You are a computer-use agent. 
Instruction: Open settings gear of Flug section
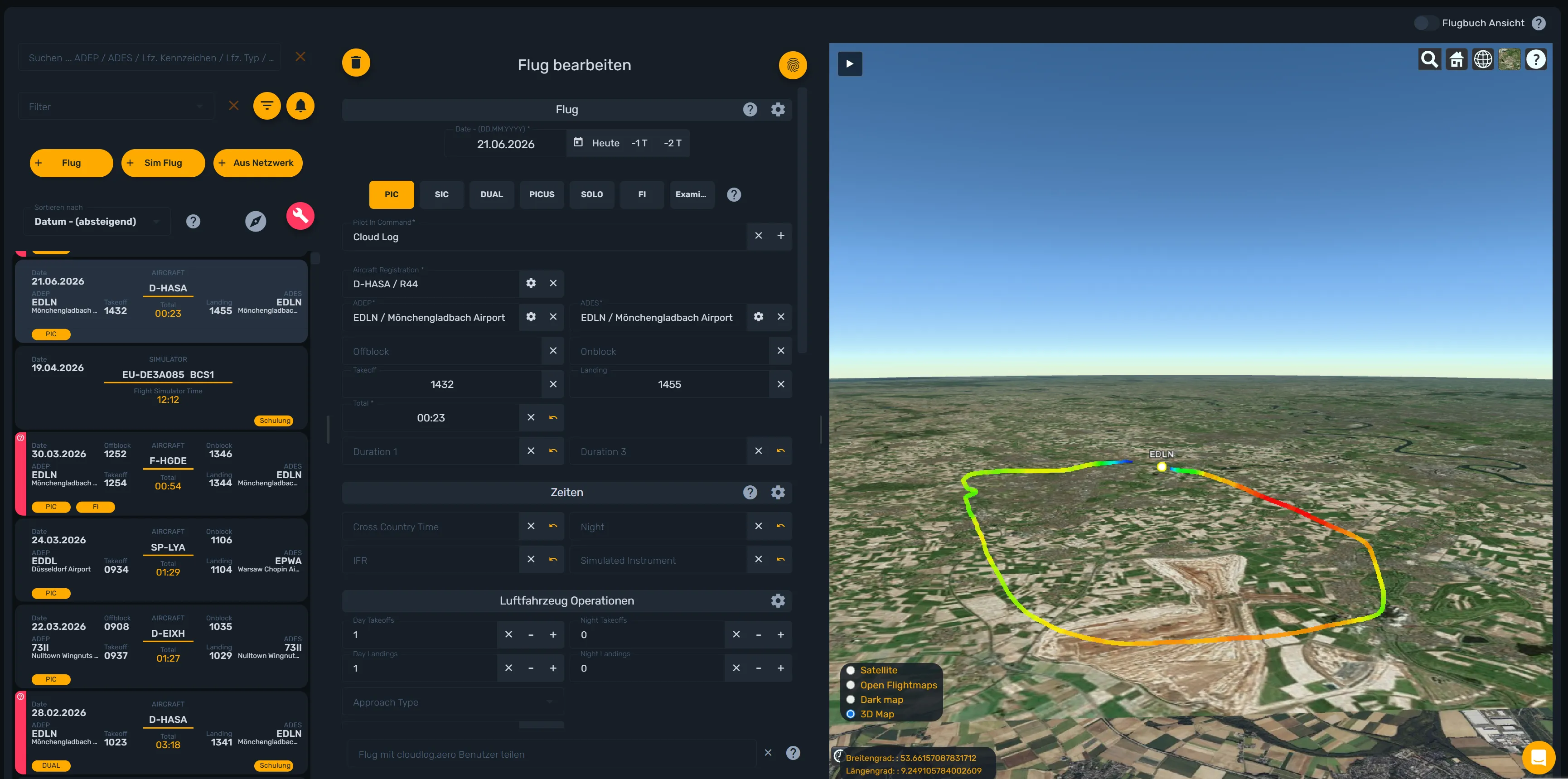(777, 110)
